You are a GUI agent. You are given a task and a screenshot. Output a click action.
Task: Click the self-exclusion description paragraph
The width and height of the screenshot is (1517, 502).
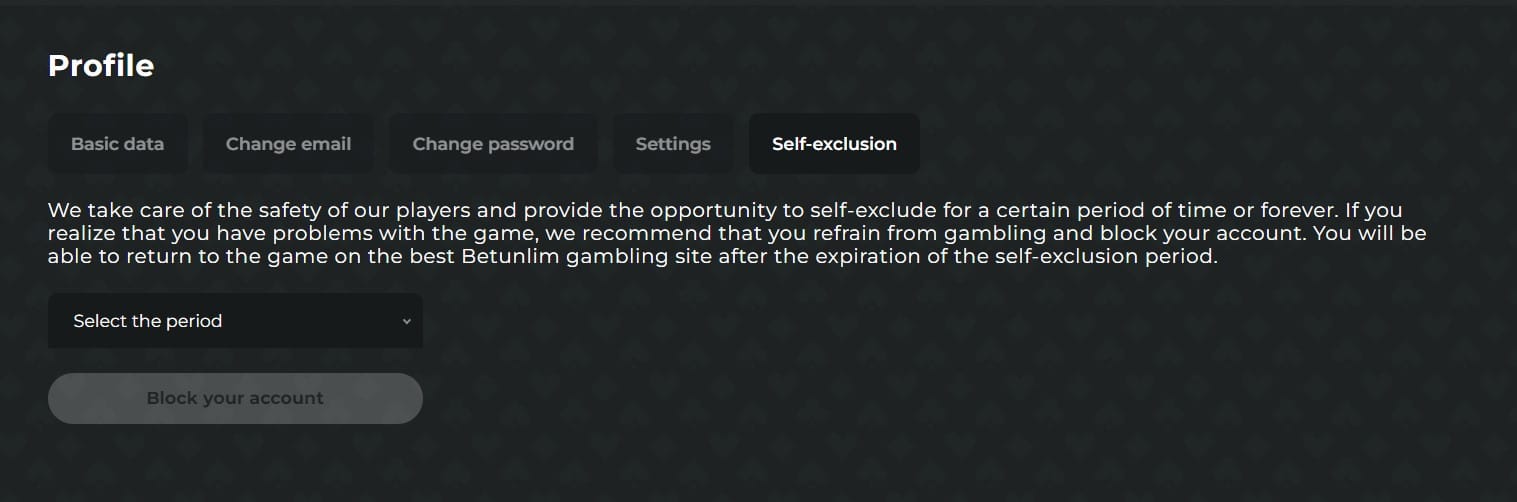[737, 233]
